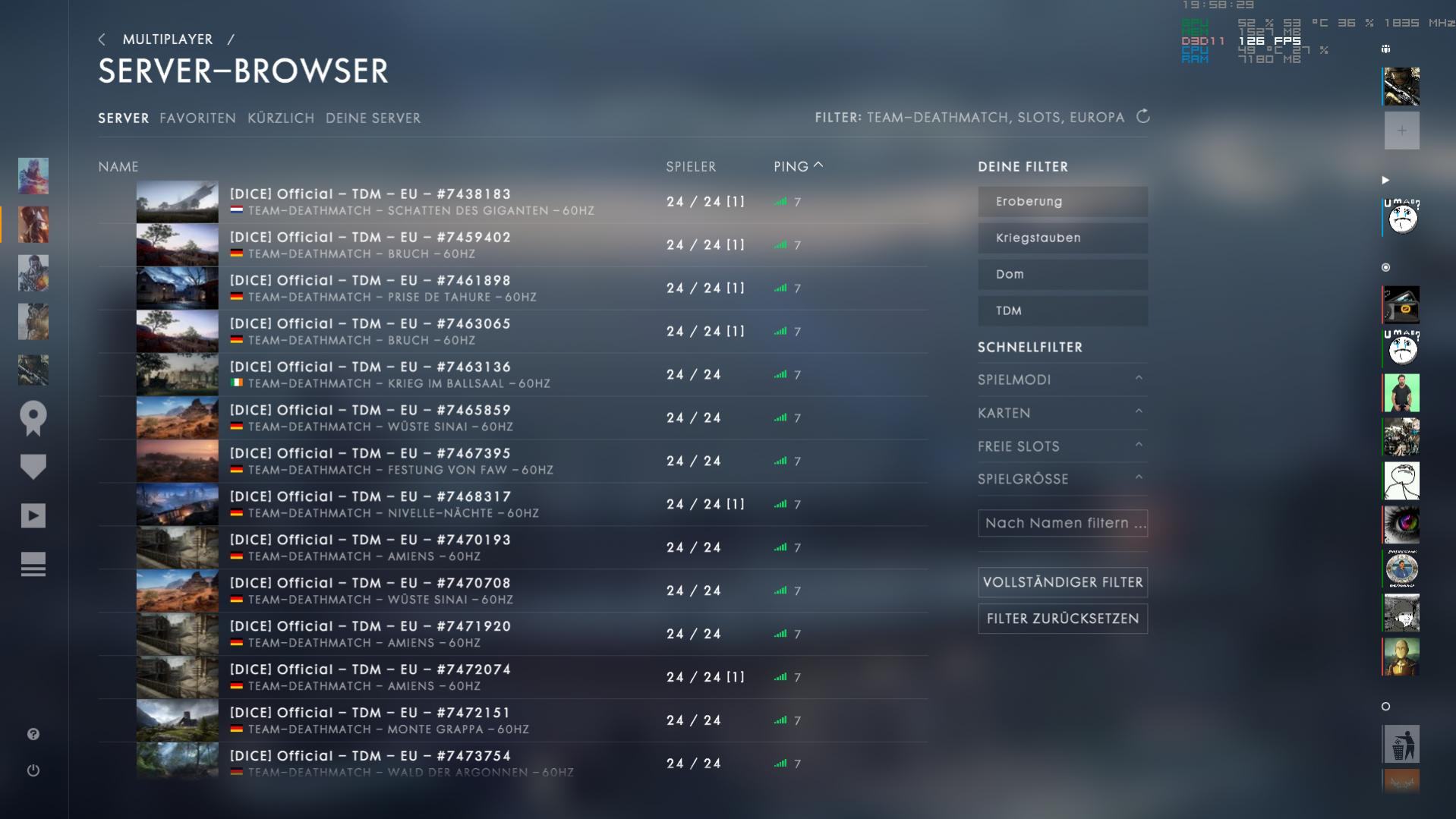Image resolution: width=1456 pixels, height=819 pixels.
Task: Open the fifth game tile below the soldier tiles
Action: pyautogui.click(x=33, y=370)
